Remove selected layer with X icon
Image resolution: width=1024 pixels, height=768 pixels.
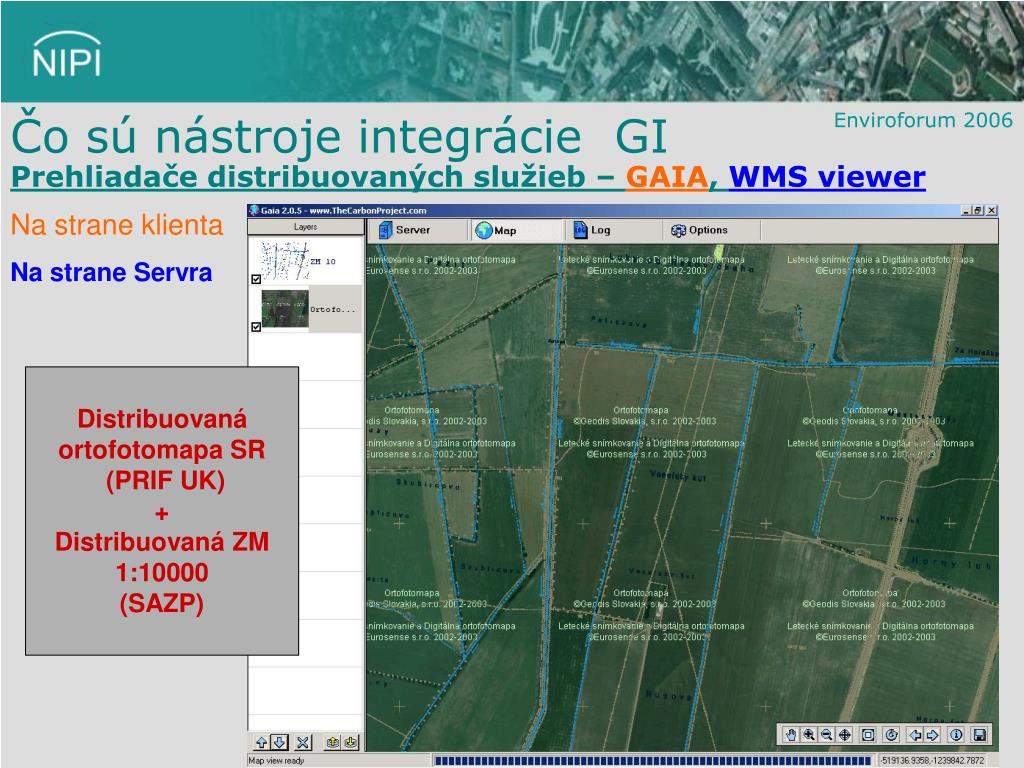click(x=302, y=743)
